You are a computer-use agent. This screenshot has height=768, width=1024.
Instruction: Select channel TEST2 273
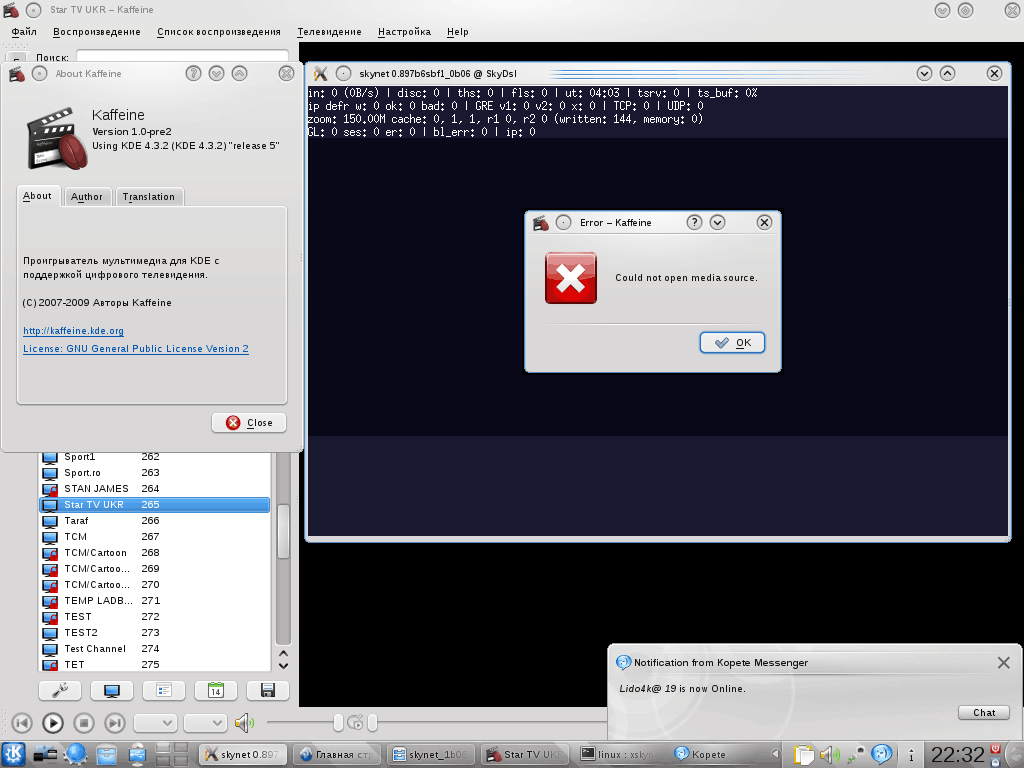(x=155, y=633)
